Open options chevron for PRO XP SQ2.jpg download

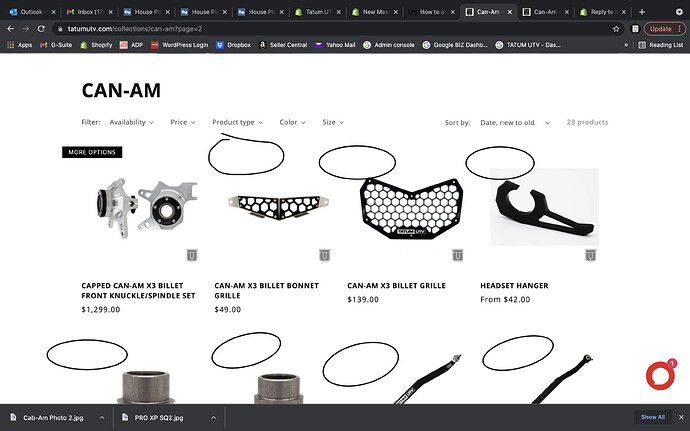[213, 417]
